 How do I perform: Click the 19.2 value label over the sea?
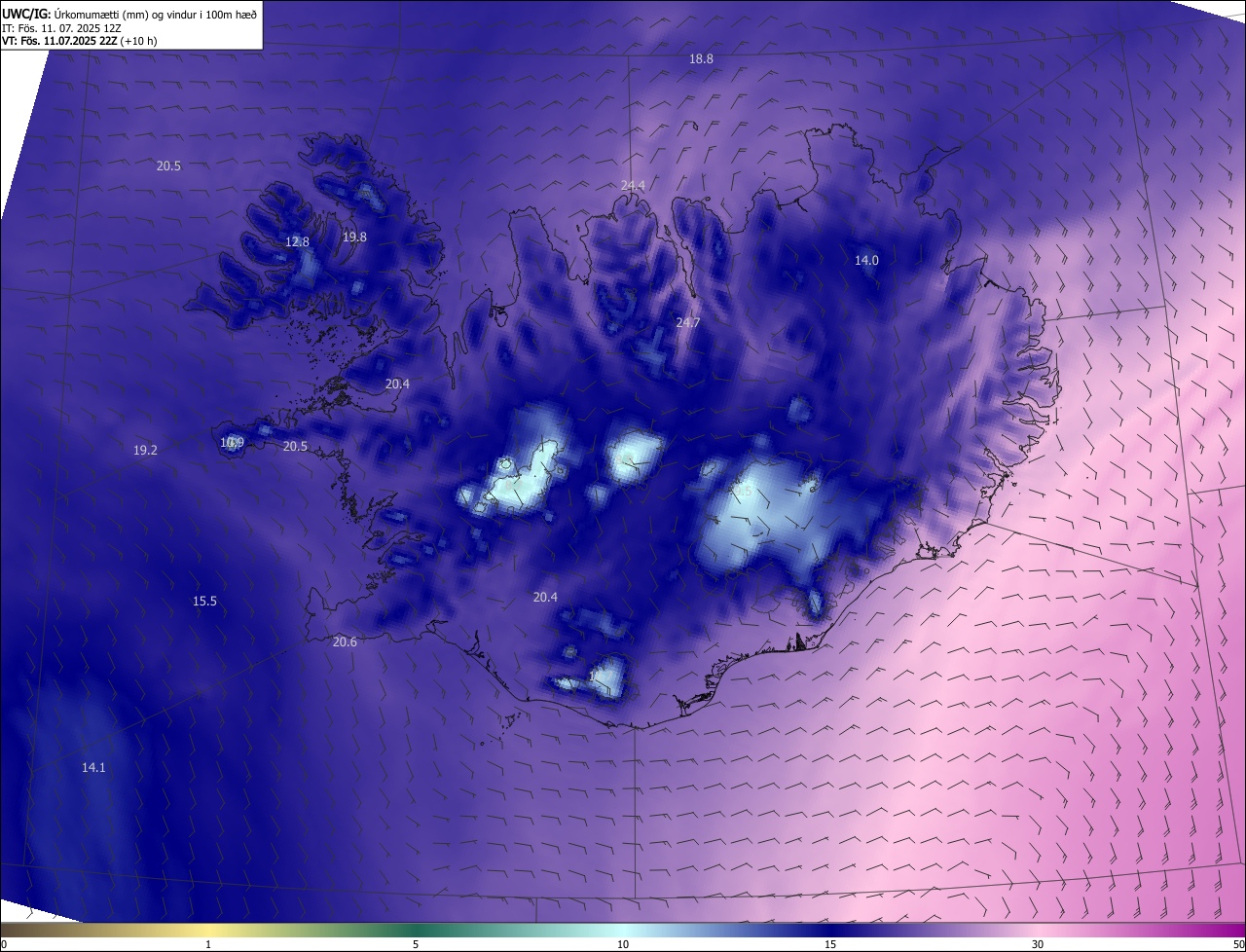click(145, 451)
